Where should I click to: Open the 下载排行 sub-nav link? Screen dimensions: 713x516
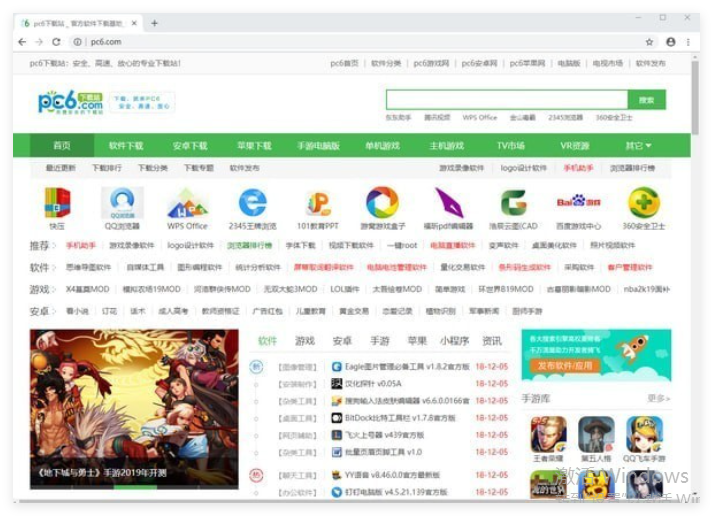[x=107, y=168]
